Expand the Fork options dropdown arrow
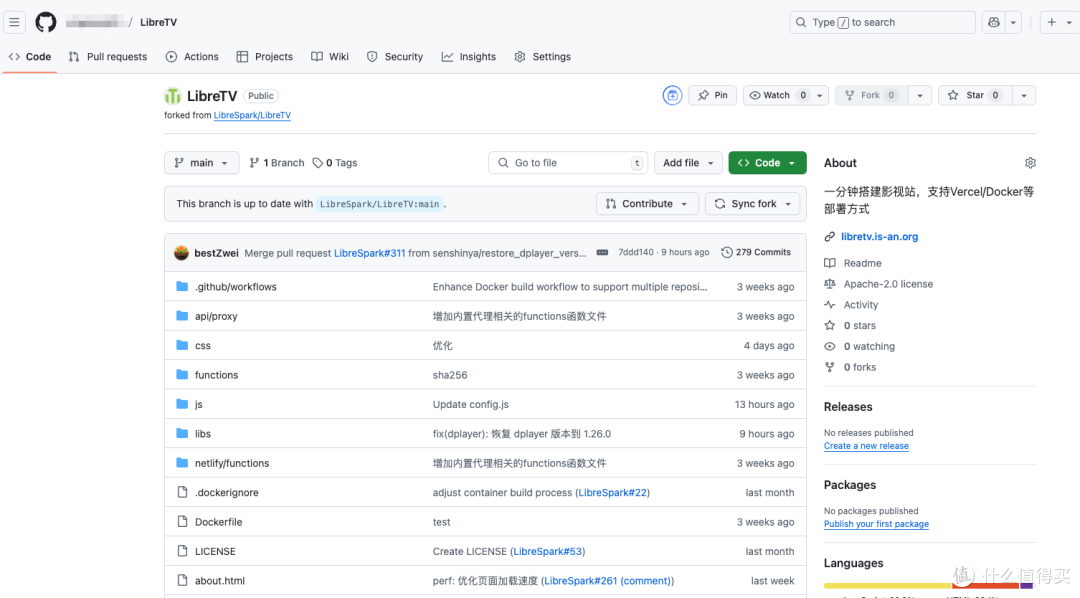Screen dimensions: 1080x598 920,95
